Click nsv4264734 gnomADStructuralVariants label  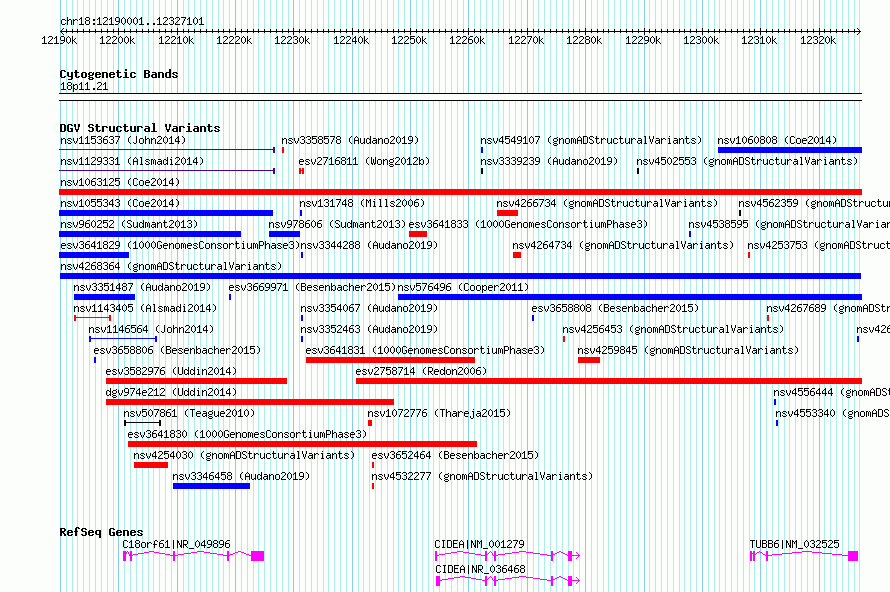(x=623, y=245)
